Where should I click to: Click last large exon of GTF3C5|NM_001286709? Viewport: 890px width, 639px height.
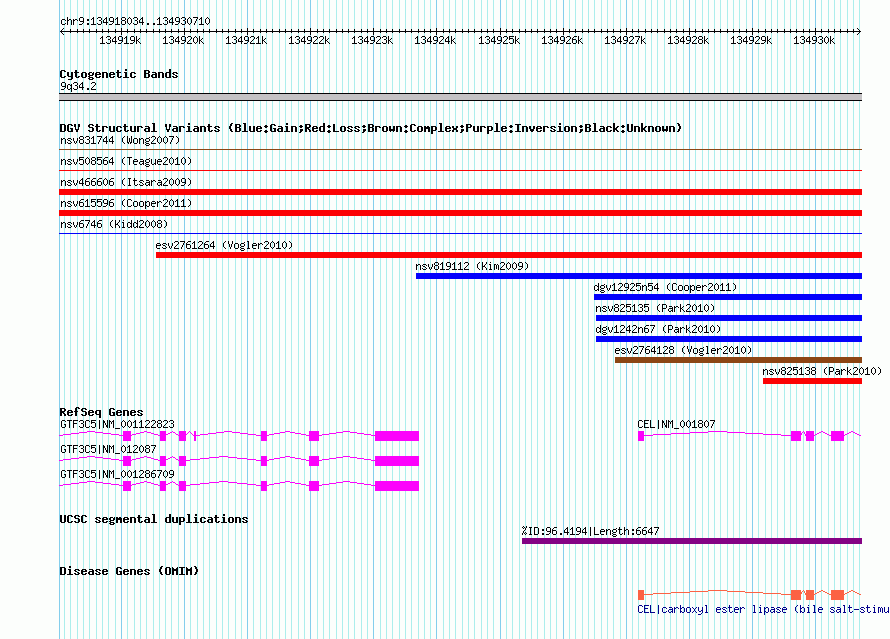[x=397, y=486]
